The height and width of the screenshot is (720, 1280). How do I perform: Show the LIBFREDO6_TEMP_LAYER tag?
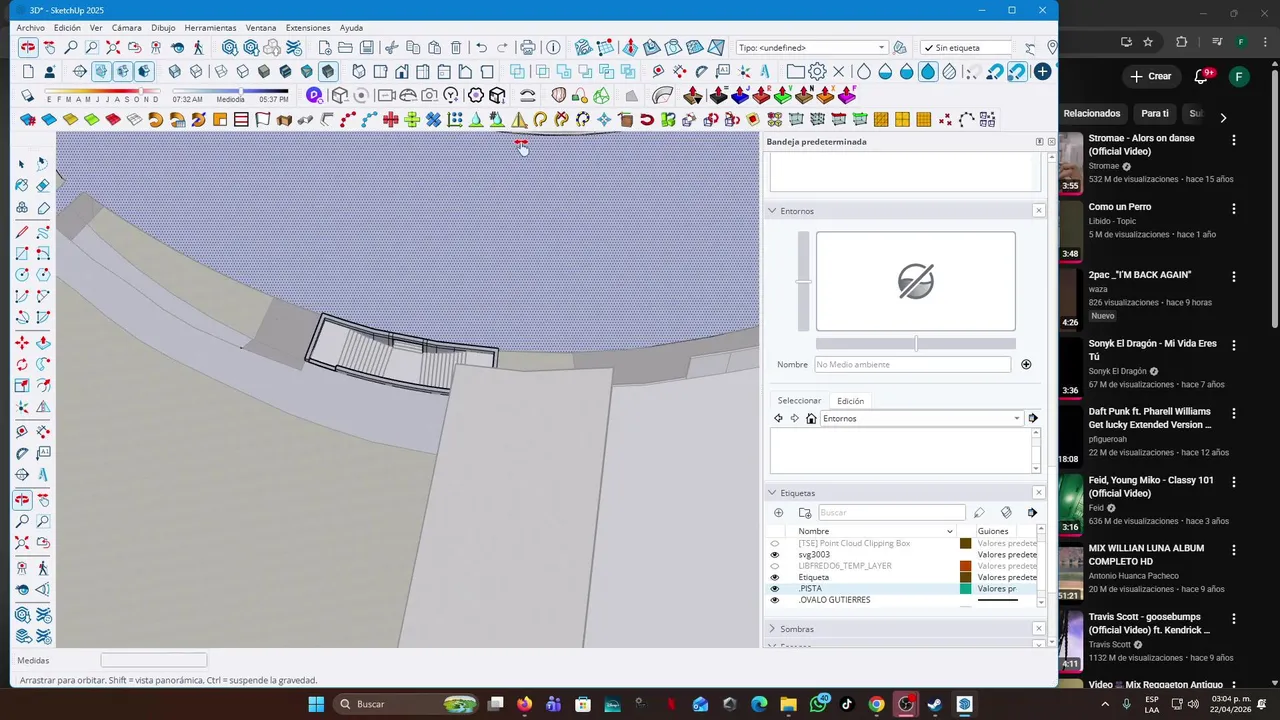[x=774, y=566]
